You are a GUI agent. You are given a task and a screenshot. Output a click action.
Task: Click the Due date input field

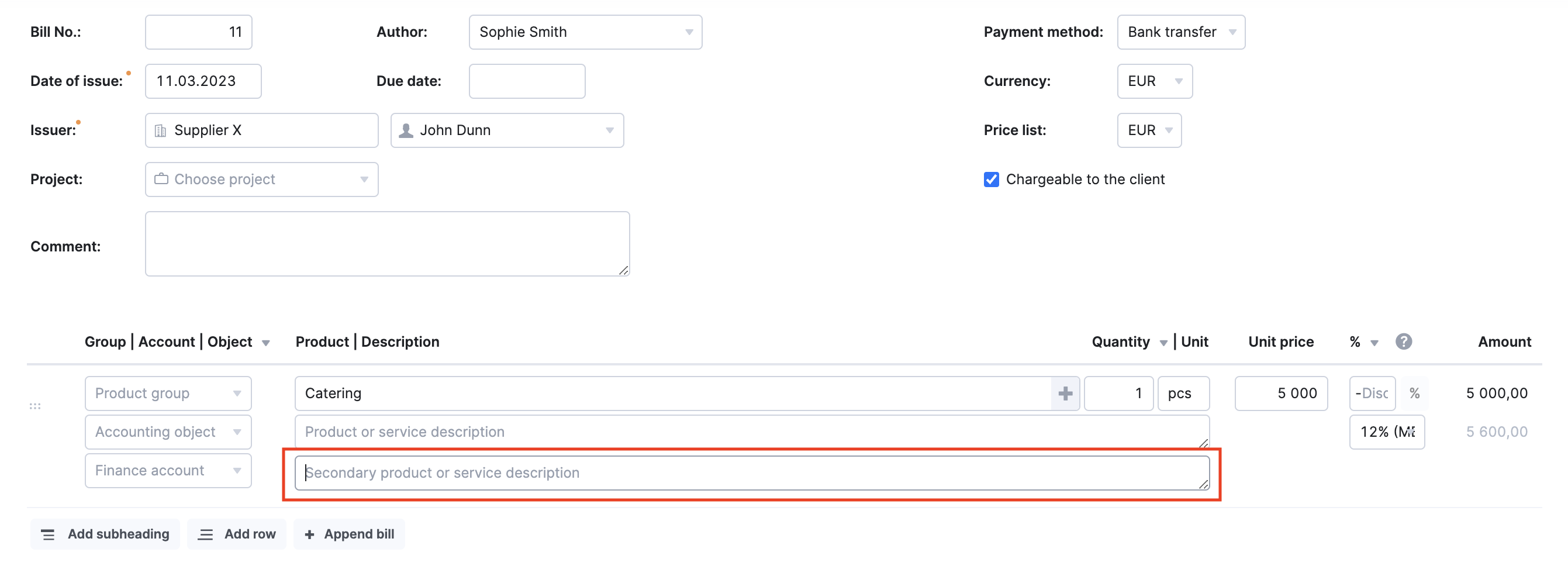click(x=527, y=81)
